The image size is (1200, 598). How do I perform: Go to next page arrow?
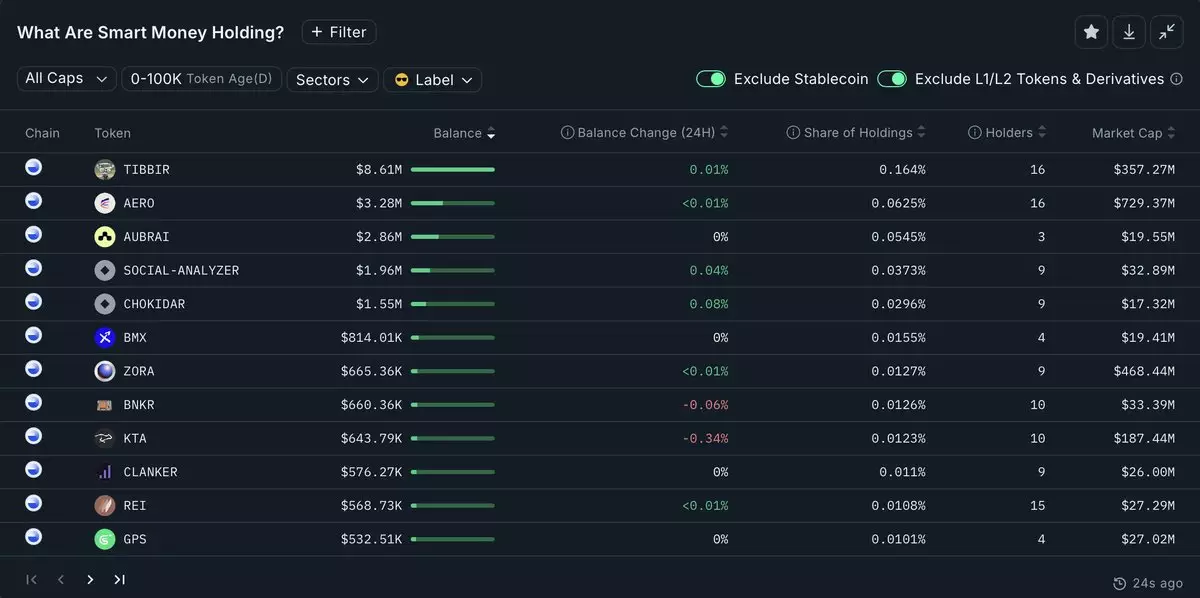90,579
